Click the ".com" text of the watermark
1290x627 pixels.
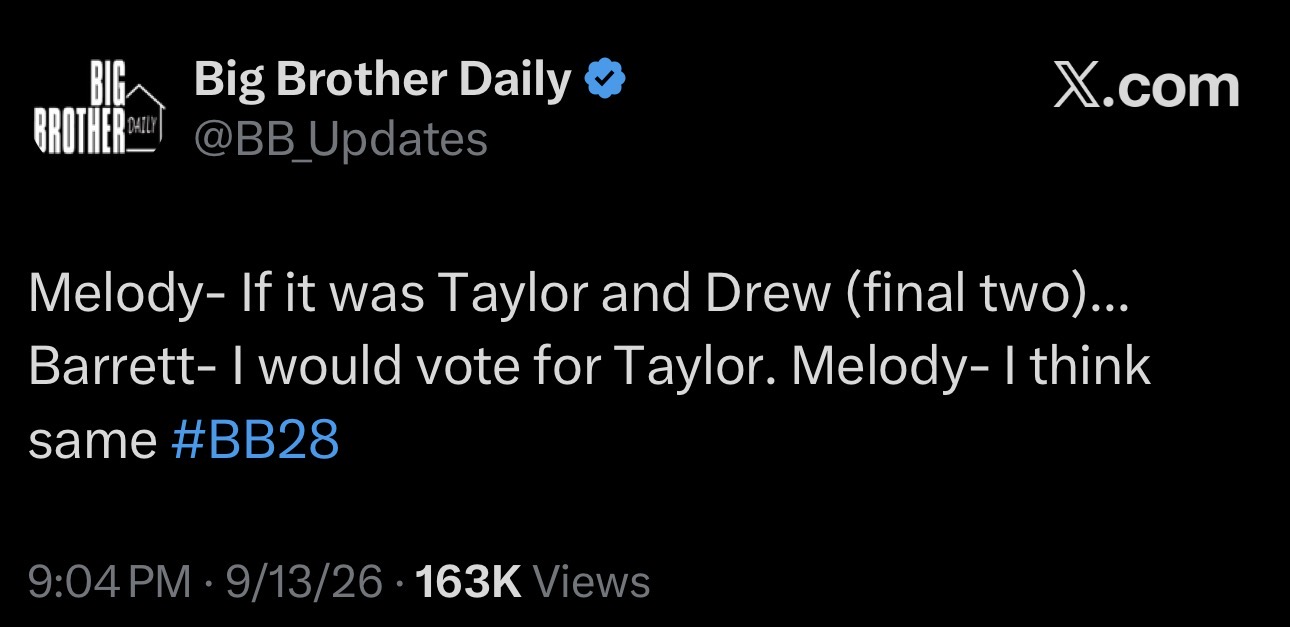(x=1174, y=87)
